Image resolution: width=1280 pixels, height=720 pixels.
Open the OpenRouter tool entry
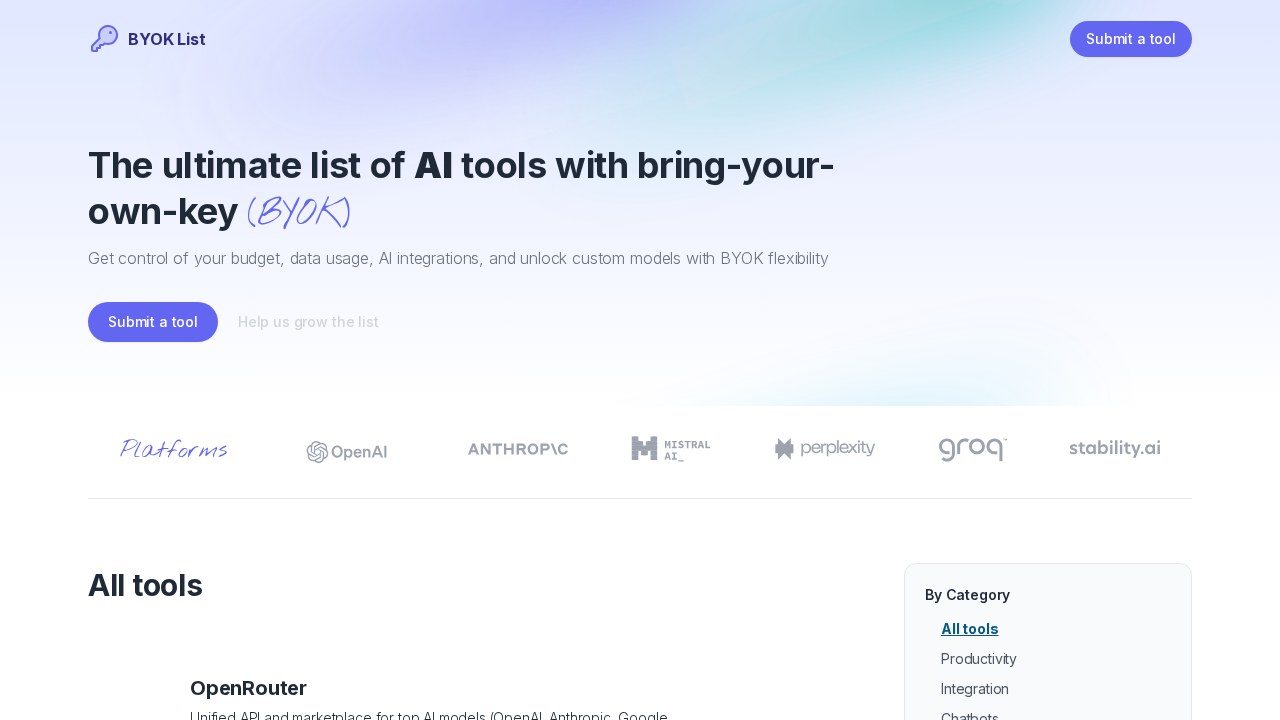point(248,687)
